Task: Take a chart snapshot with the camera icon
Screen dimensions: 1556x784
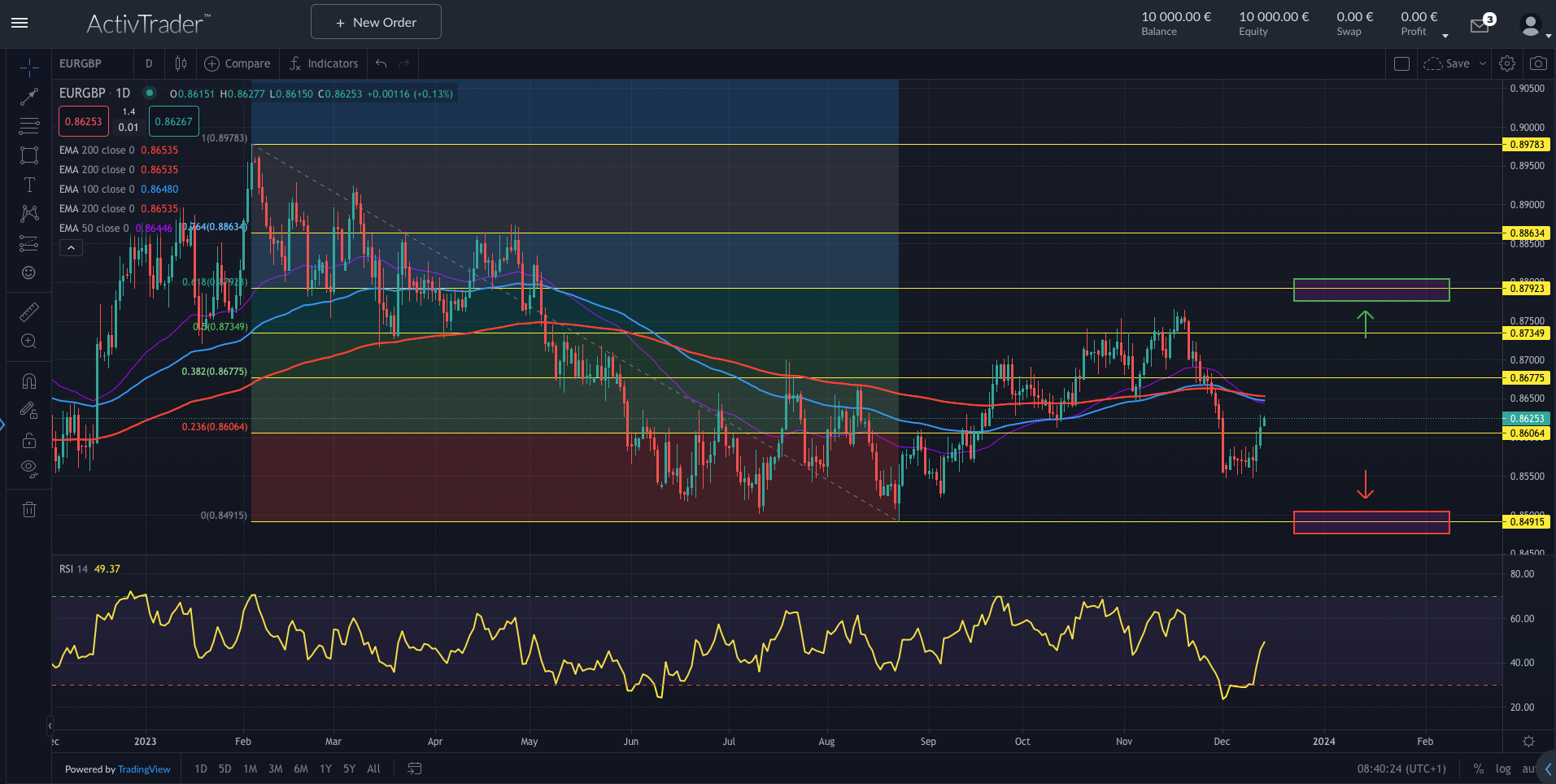Action: (1539, 63)
